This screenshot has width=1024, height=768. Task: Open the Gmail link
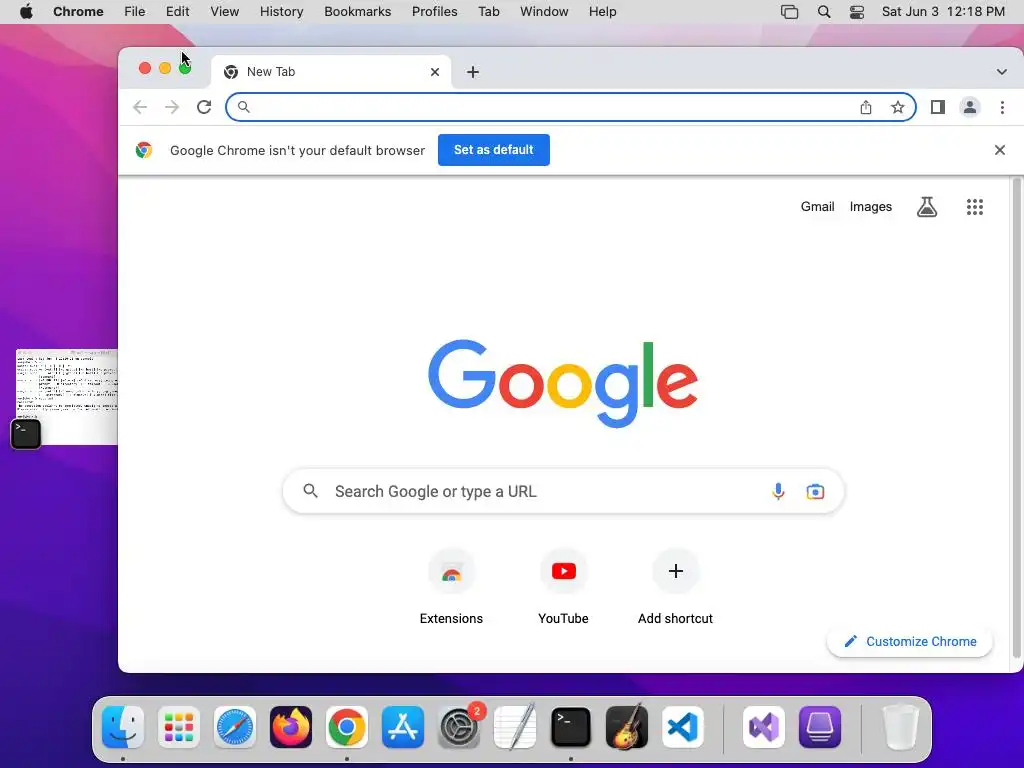(x=818, y=207)
